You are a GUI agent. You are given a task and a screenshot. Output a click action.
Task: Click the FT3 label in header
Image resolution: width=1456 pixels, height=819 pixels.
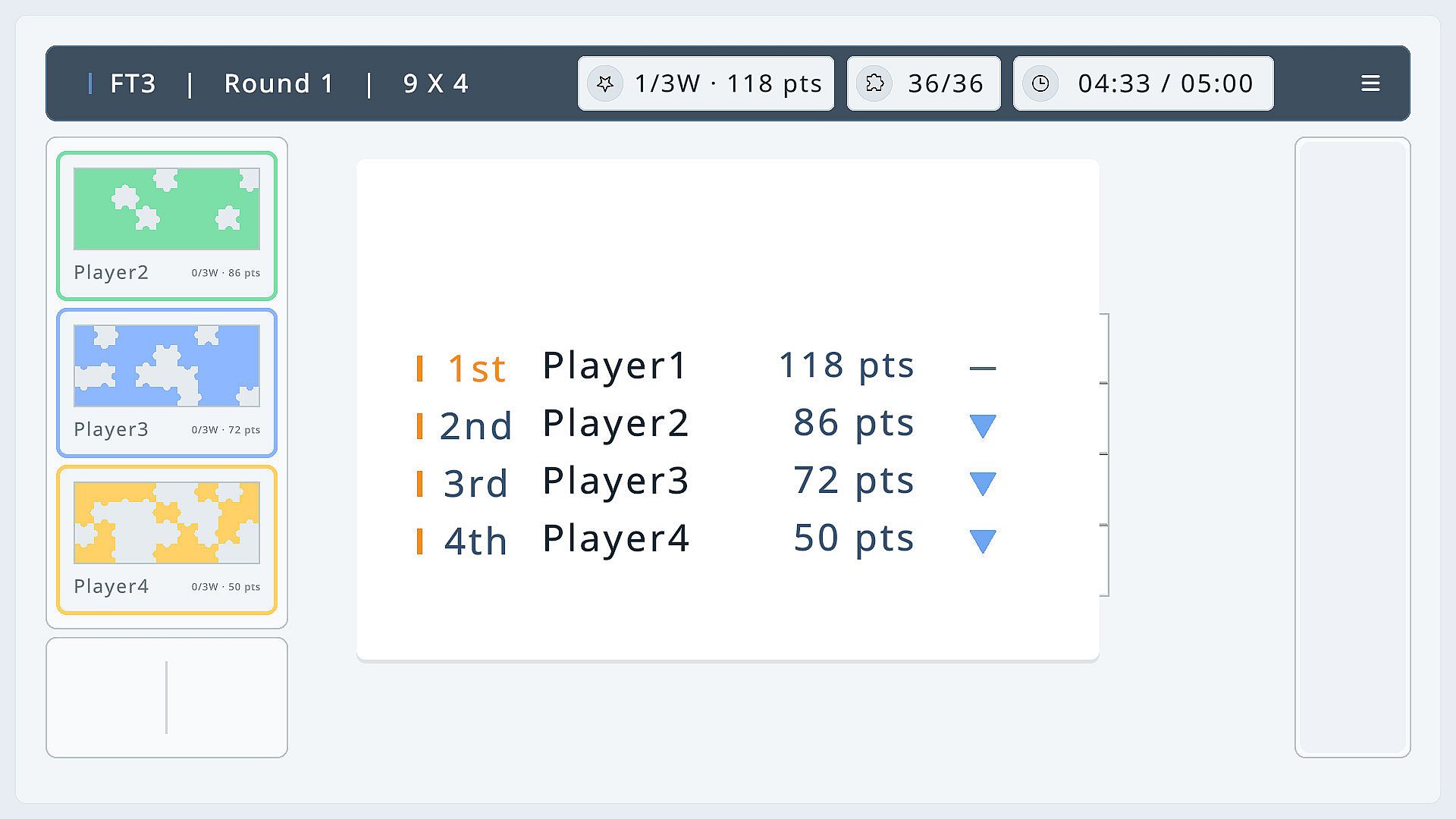tap(133, 83)
